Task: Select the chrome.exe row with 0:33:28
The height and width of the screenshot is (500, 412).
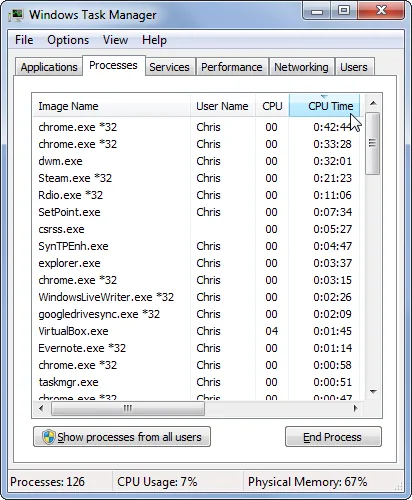Action: pyautogui.click(x=197, y=144)
